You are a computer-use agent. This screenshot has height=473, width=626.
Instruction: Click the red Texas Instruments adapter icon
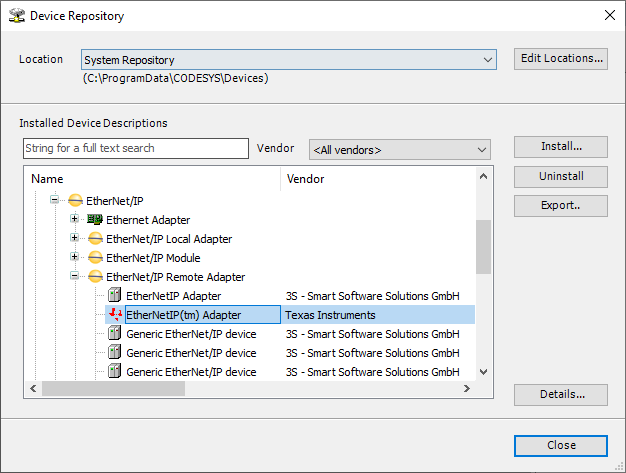coord(114,315)
